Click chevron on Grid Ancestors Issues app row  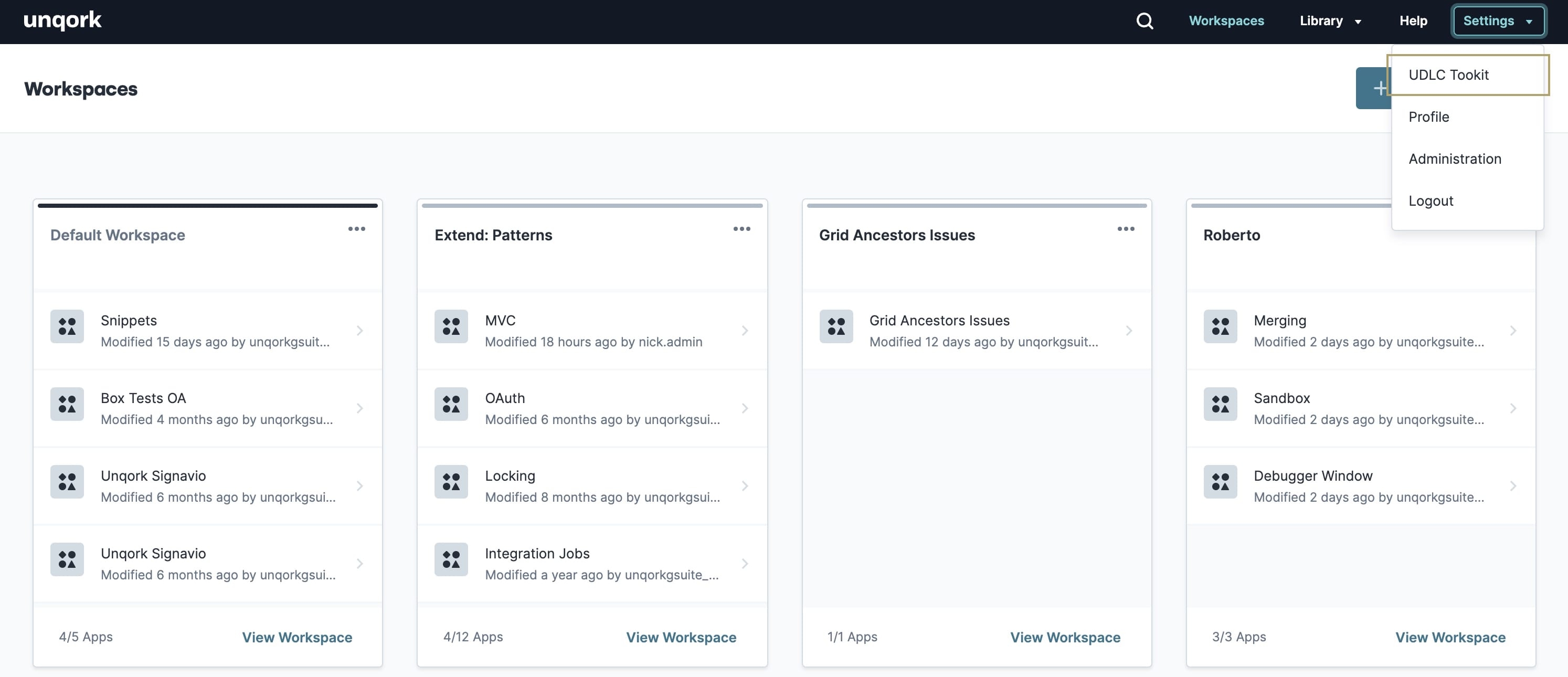(x=1129, y=331)
